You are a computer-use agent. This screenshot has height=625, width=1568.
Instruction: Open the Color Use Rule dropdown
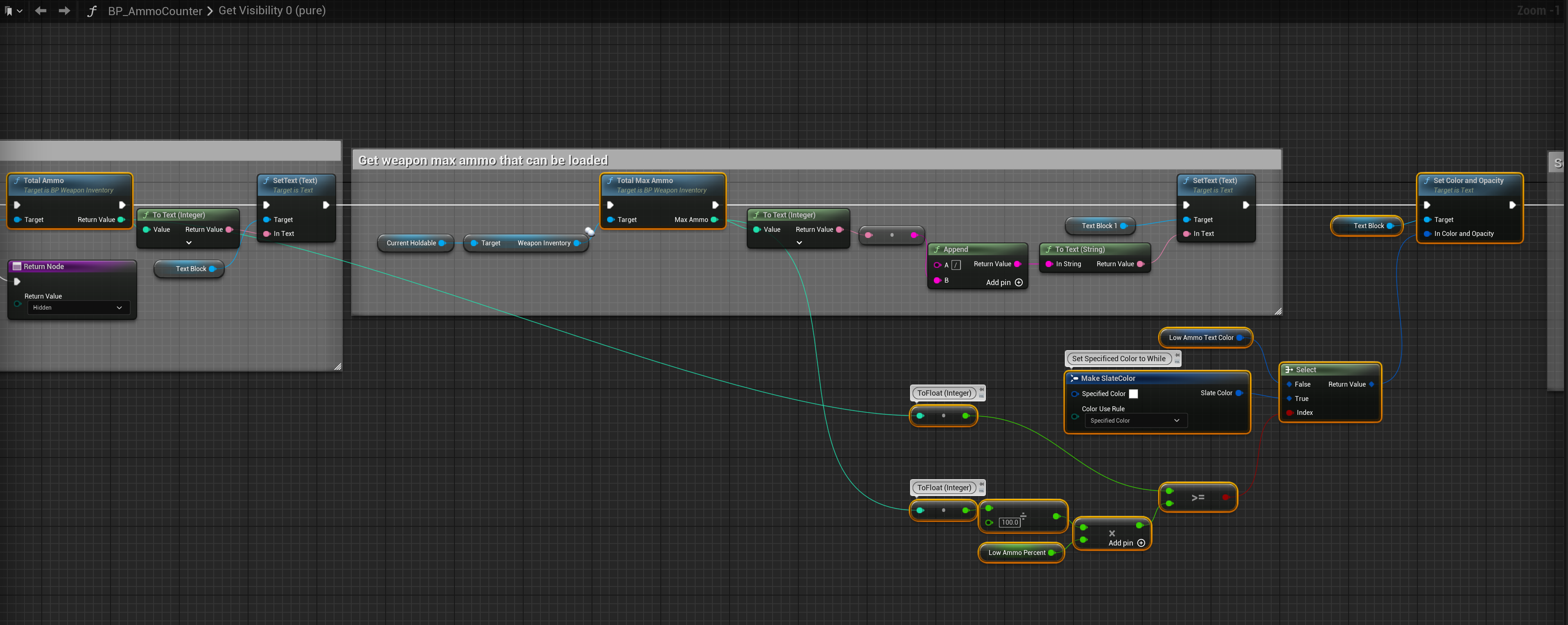pos(1135,420)
